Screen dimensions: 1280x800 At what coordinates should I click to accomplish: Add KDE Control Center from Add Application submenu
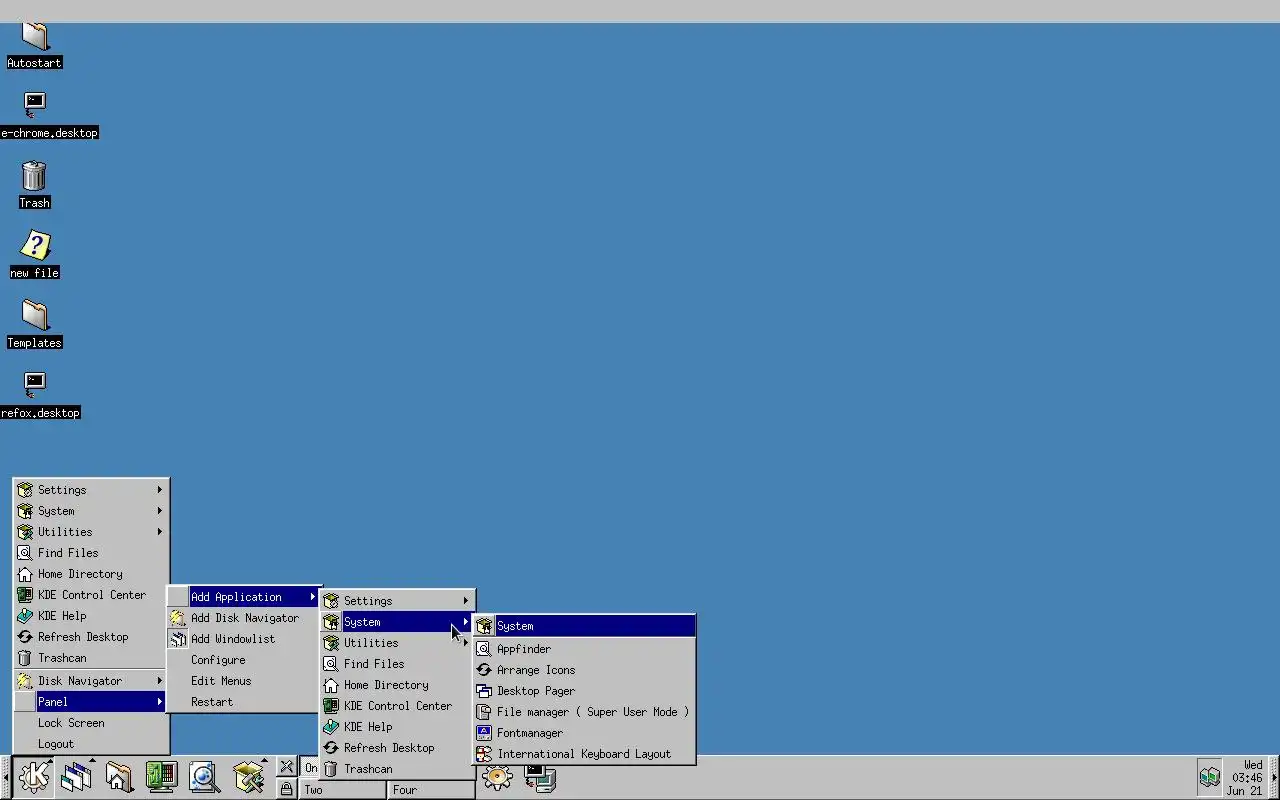click(x=397, y=706)
